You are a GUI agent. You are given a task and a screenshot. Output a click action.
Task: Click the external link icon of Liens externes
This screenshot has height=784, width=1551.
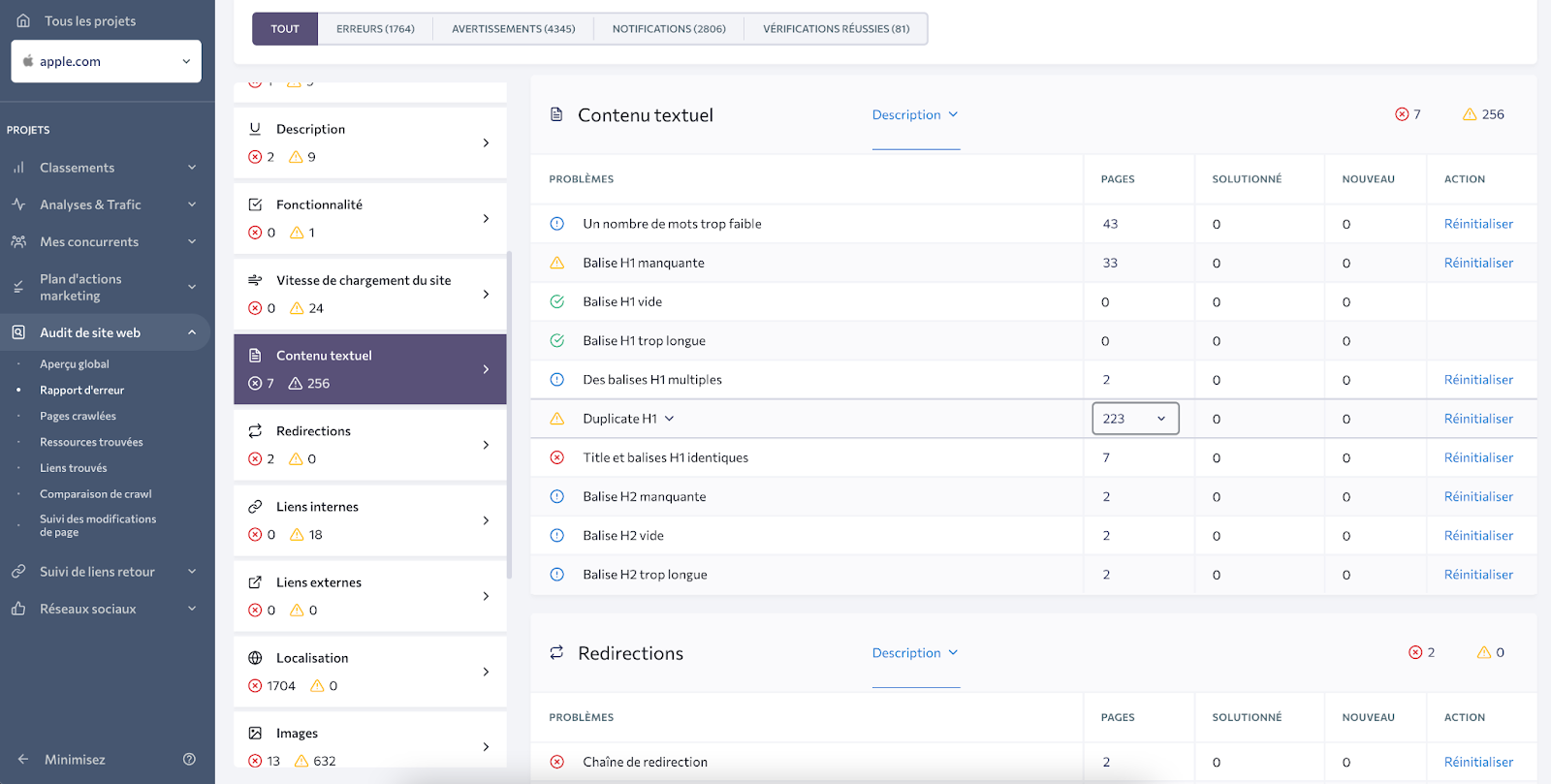(255, 582)
